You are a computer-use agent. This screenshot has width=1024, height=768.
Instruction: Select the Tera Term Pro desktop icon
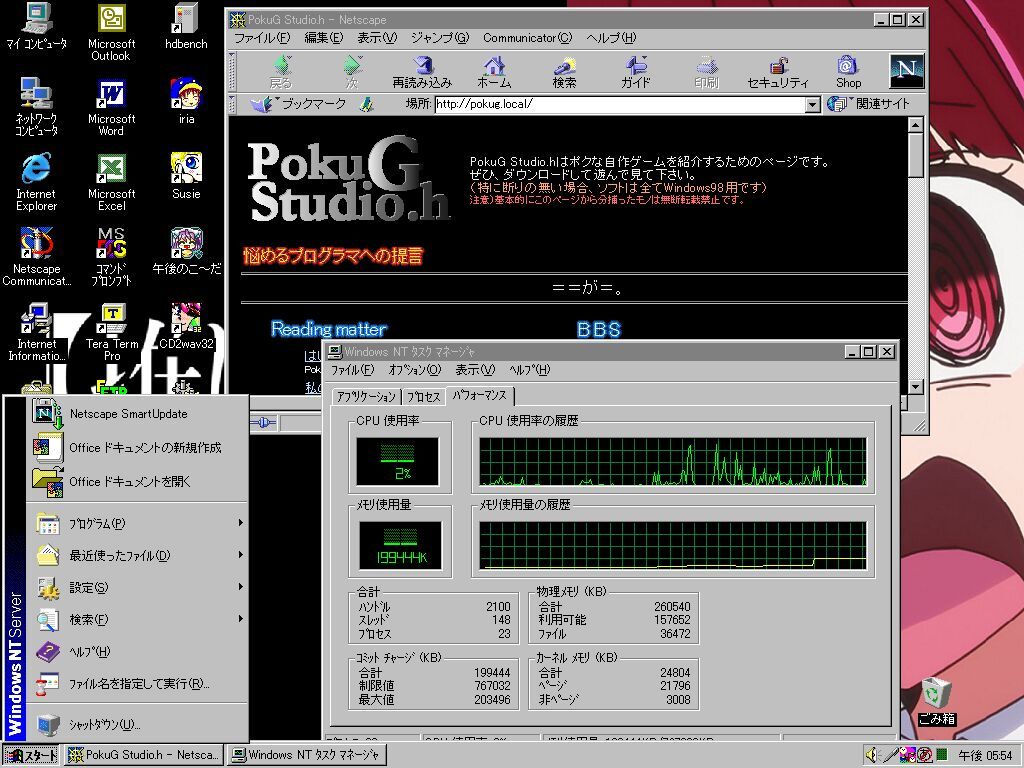(x=112, y=332)
